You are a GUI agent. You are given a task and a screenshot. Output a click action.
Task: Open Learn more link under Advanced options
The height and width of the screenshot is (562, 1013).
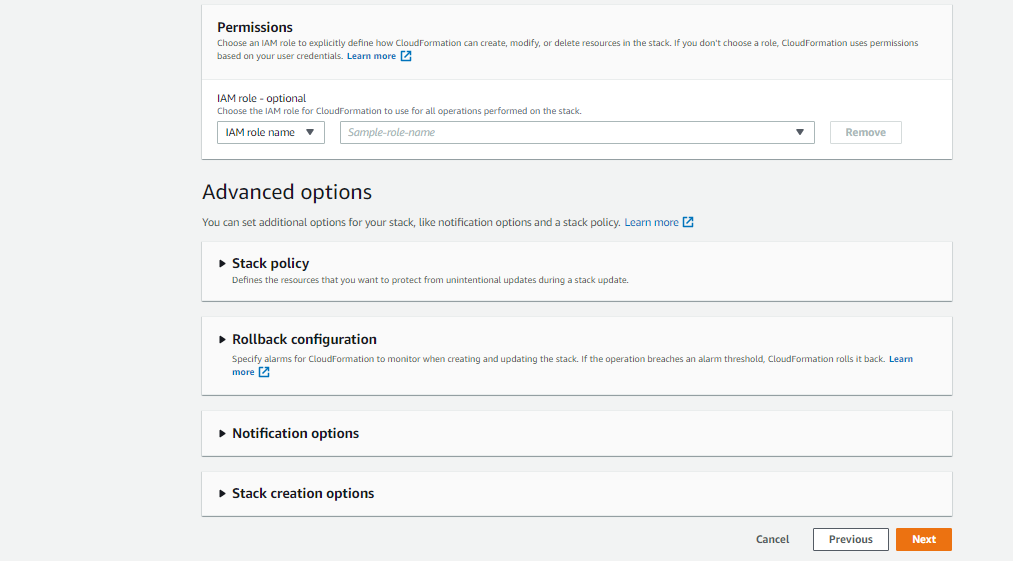tap(651, 222)
